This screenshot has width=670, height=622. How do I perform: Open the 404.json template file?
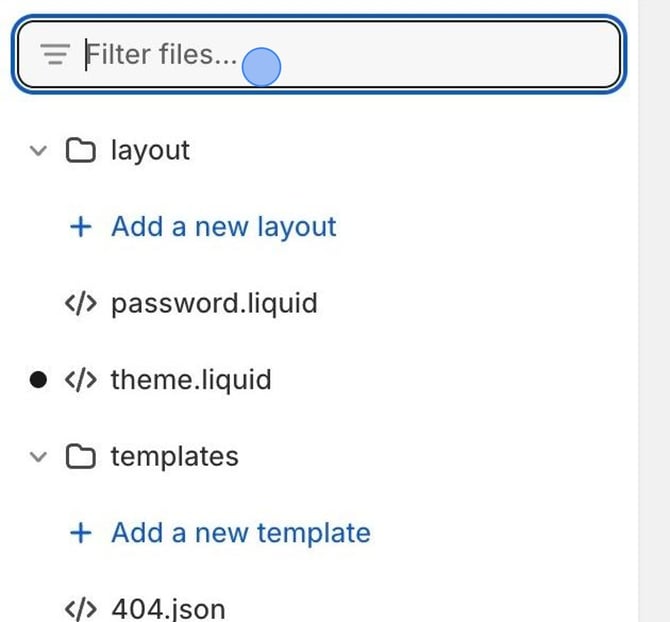tap(168, 608)
